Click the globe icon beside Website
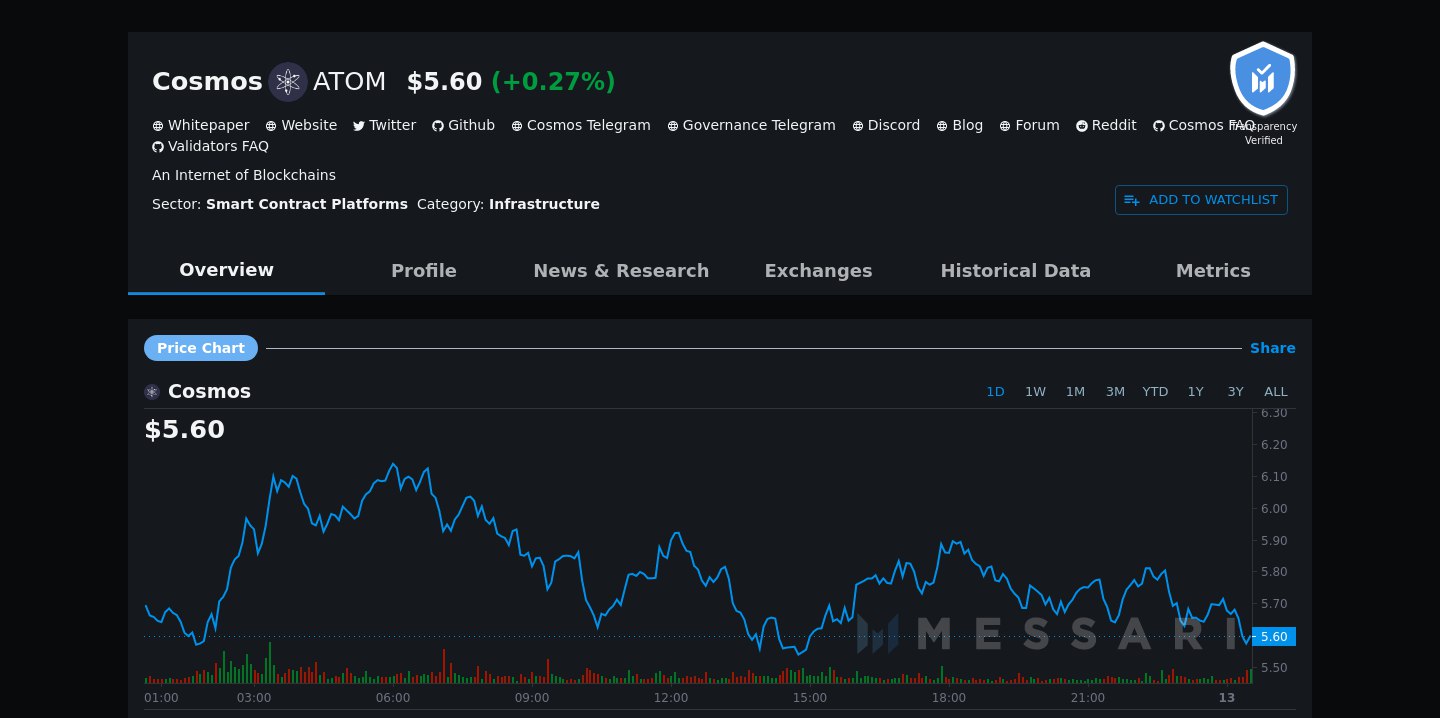 point(271,126)
